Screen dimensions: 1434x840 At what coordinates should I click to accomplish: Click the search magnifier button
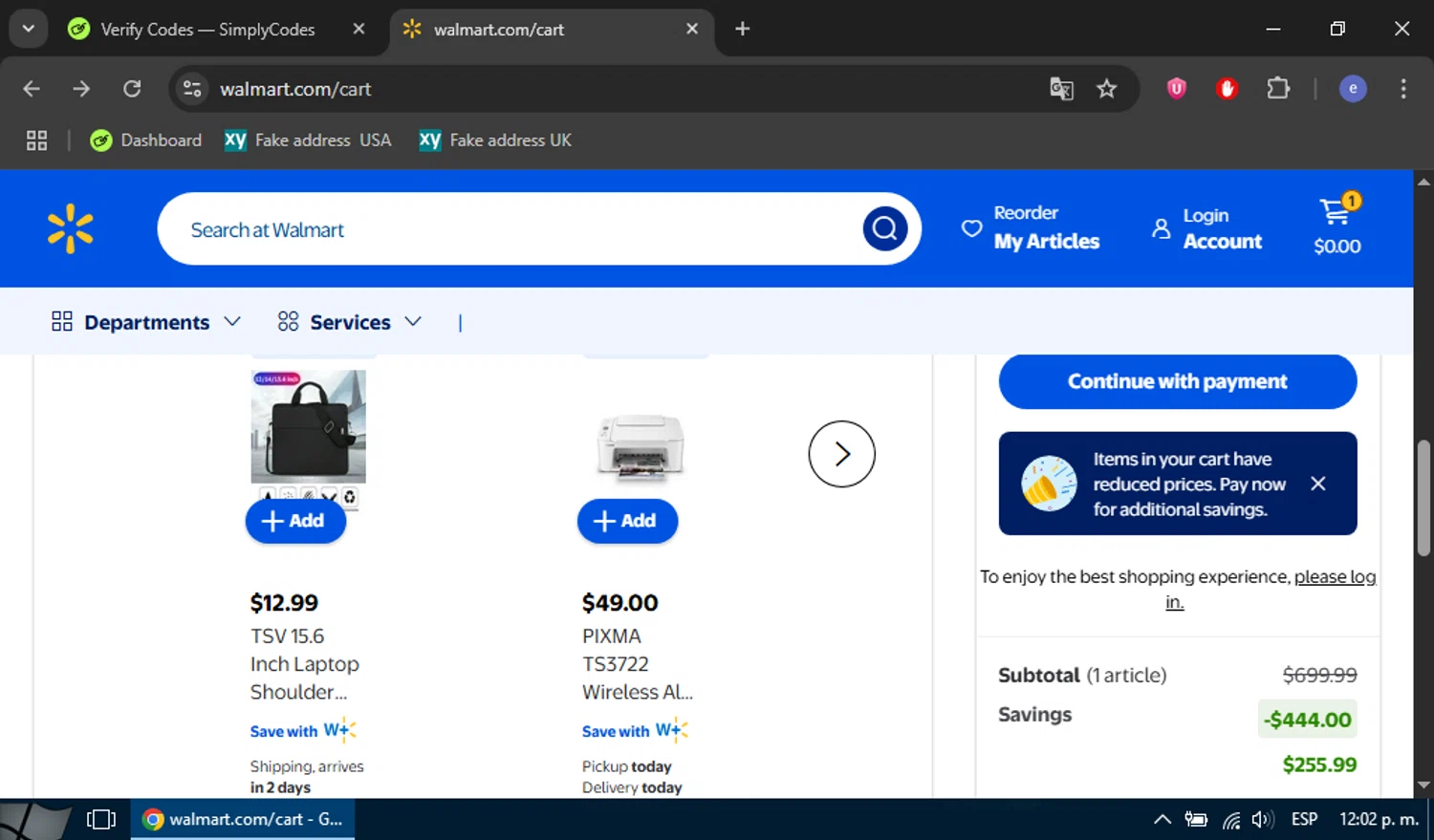(885, 229)
